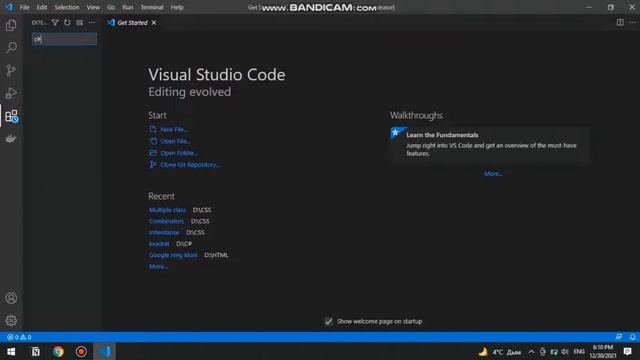The width and height of the screenshot is (640, 360).
Task: Open recent folder Multiple class
Action: [167, 210]
